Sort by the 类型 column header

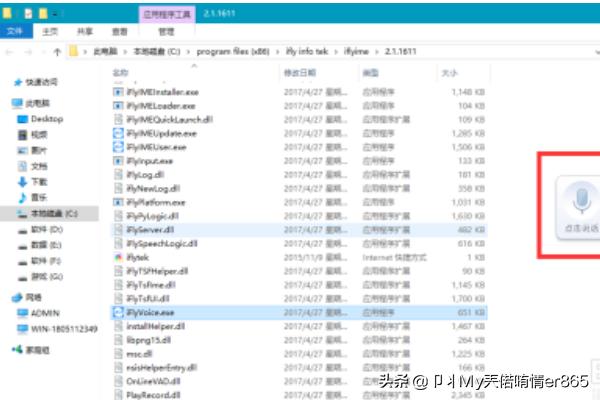pos(370,72)
